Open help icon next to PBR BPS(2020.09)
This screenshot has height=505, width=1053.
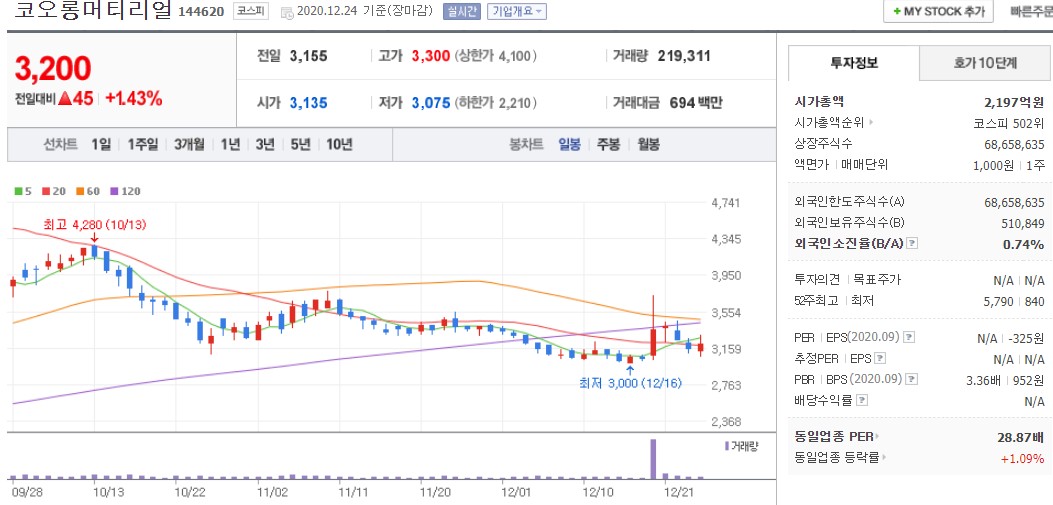click(x=910, y=379)
